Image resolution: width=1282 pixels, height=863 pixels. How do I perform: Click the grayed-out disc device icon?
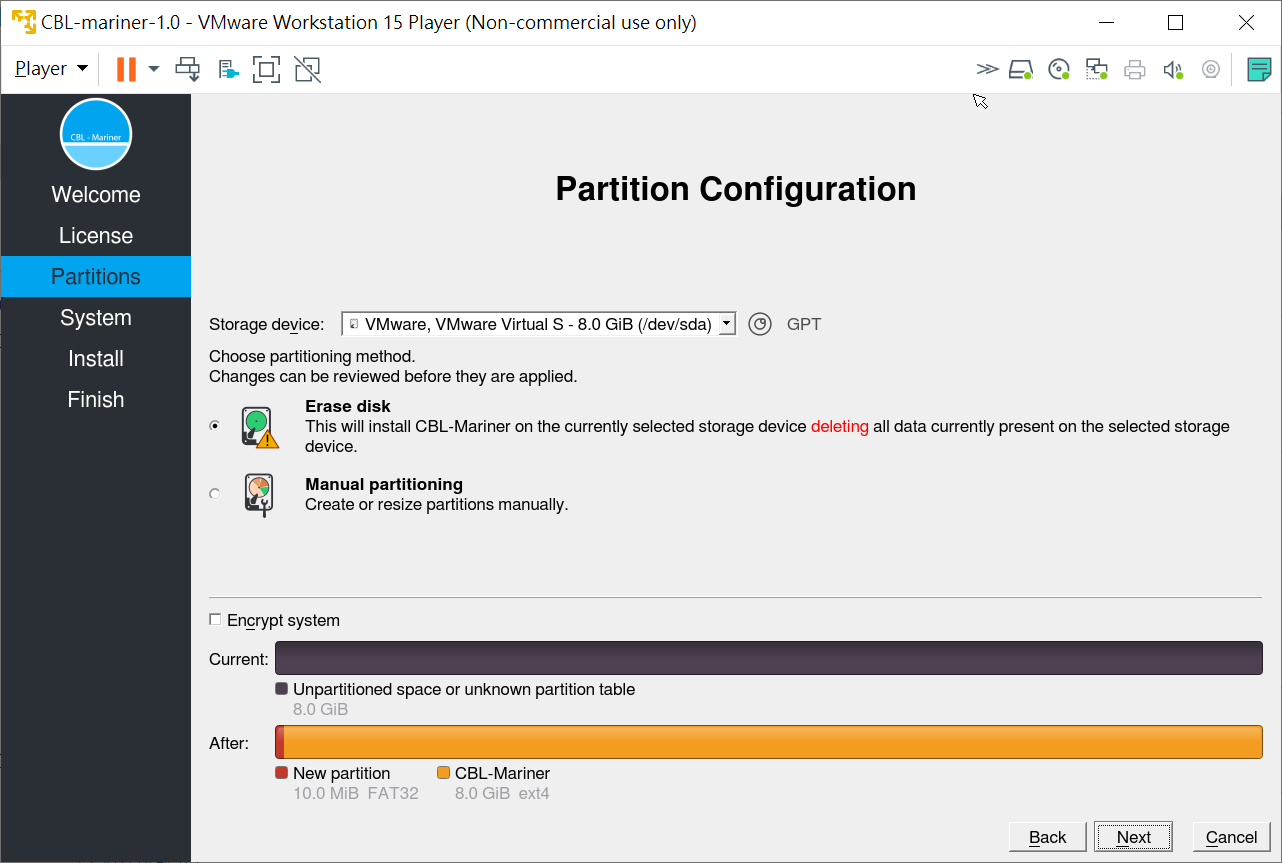(1211, 69)
